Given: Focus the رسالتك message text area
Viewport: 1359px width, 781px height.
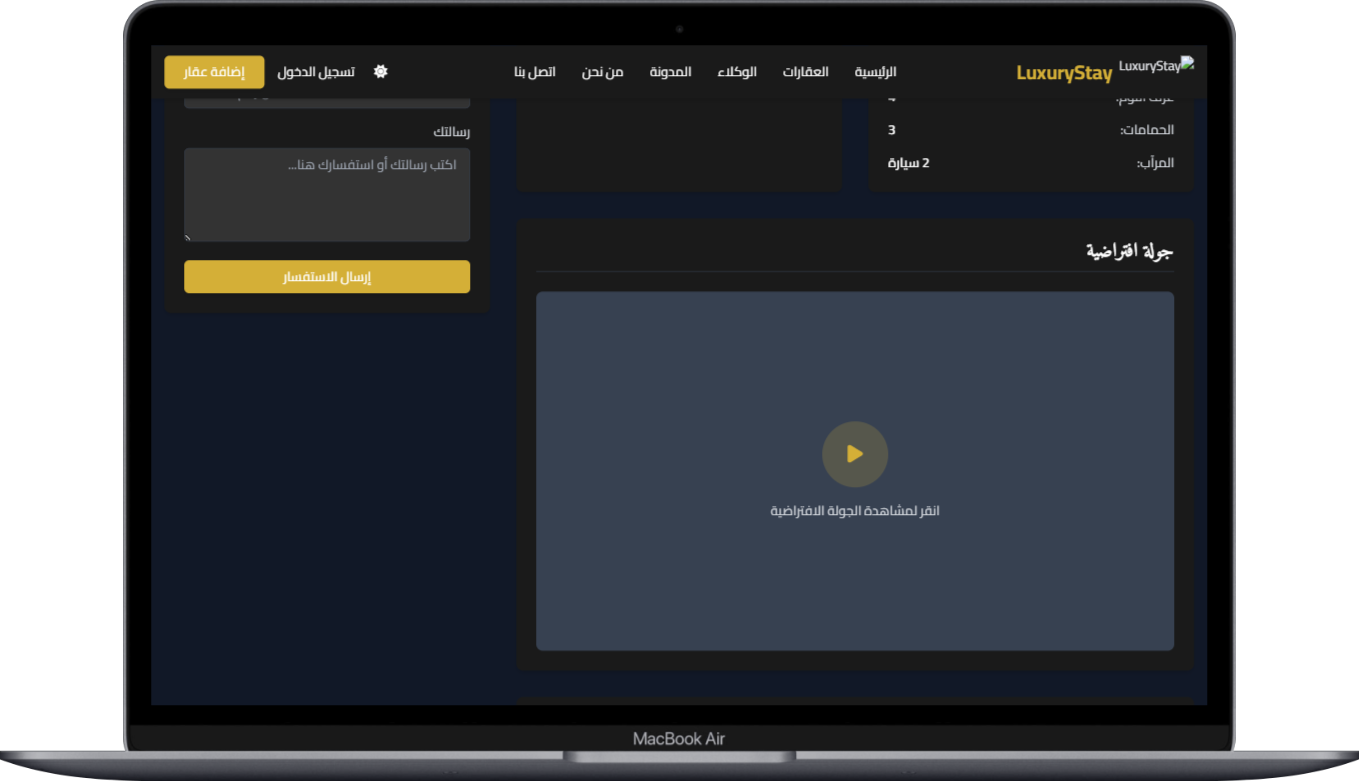Looking at the screenshot, I should pos(327,194).
